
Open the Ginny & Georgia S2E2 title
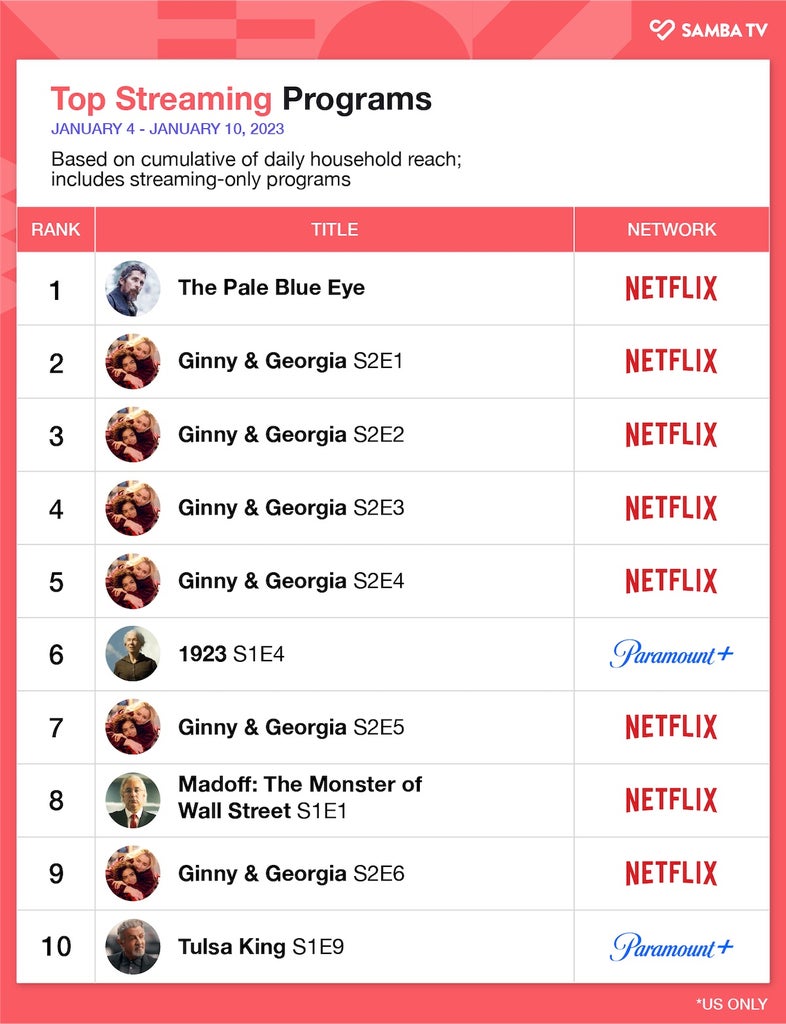[x=291, y=435]
